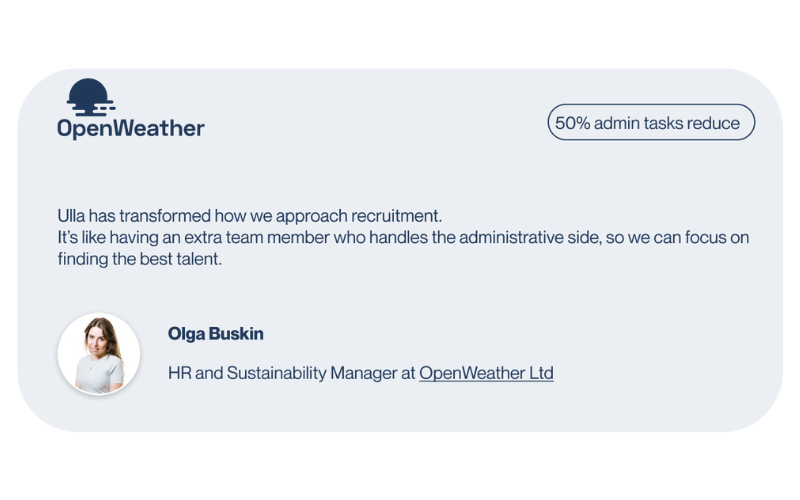Click the surname "Buskin"
The width and height of the screenshot is (800, 500).
click(236, 334)
